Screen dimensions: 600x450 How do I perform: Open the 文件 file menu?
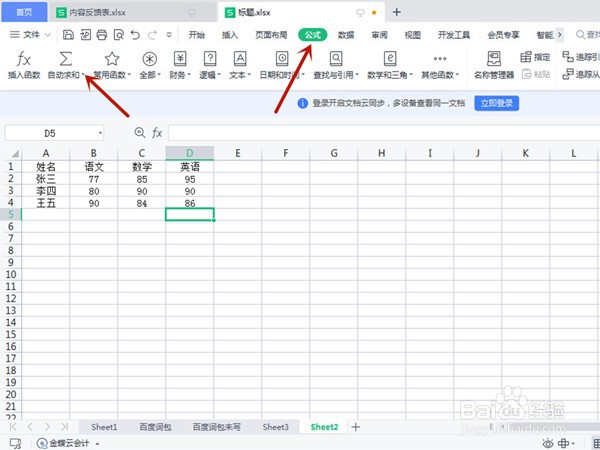[31, 35]
